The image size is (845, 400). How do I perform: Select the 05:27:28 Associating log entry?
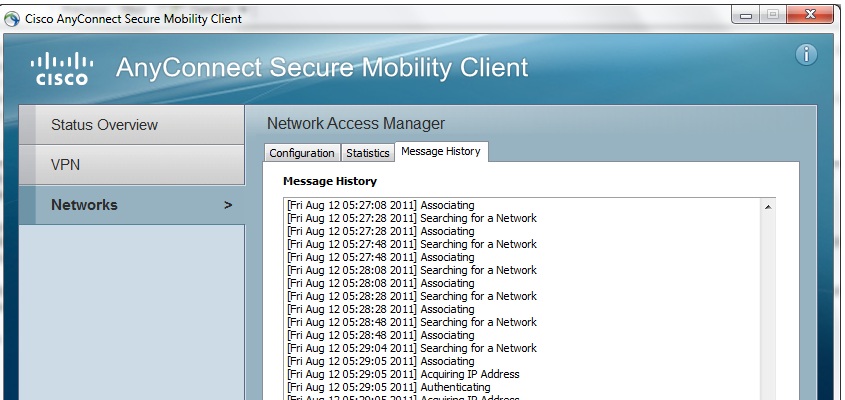[380, 231]
